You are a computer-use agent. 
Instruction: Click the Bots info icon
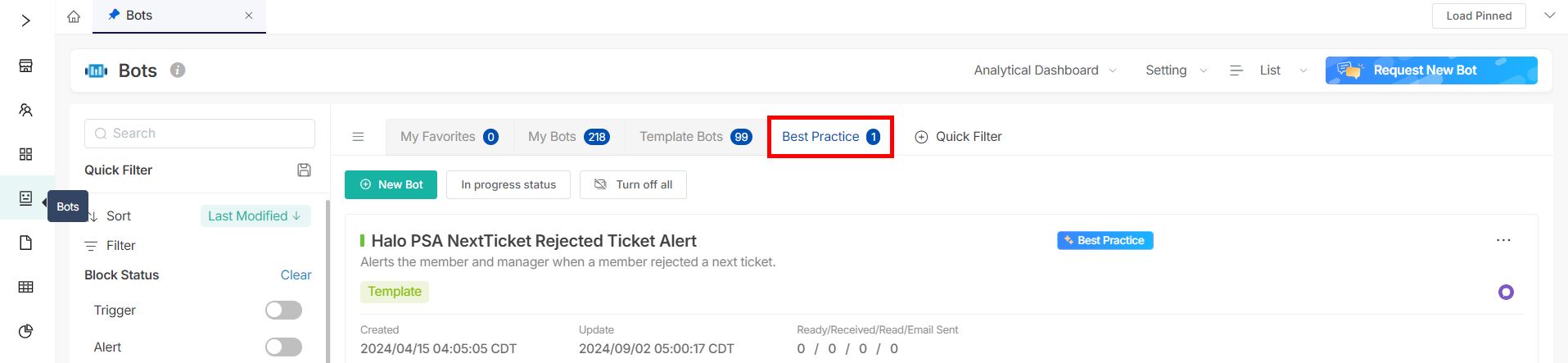tap(178, 70)
